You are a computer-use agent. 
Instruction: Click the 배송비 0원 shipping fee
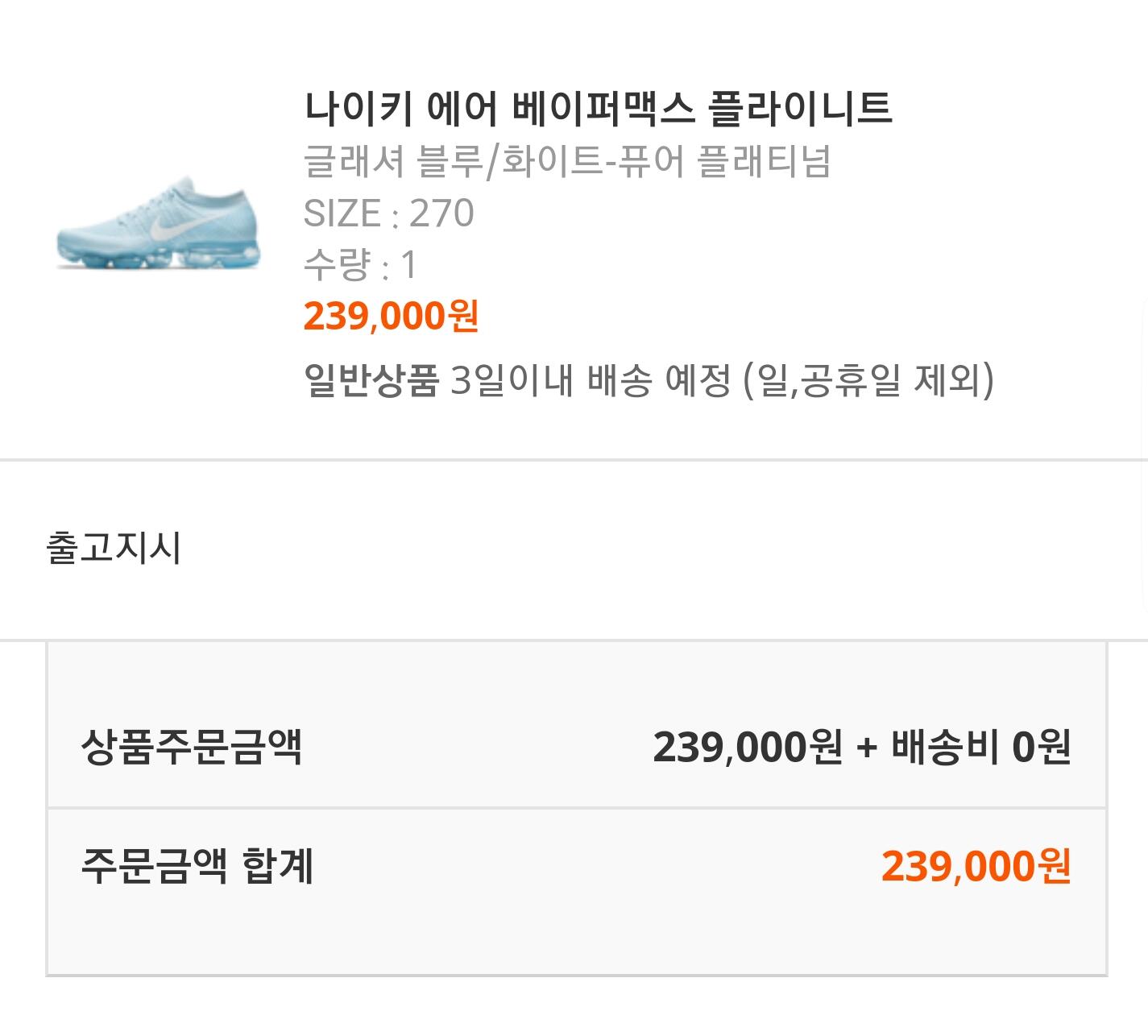pyautogui.click(x=980, y=747)
